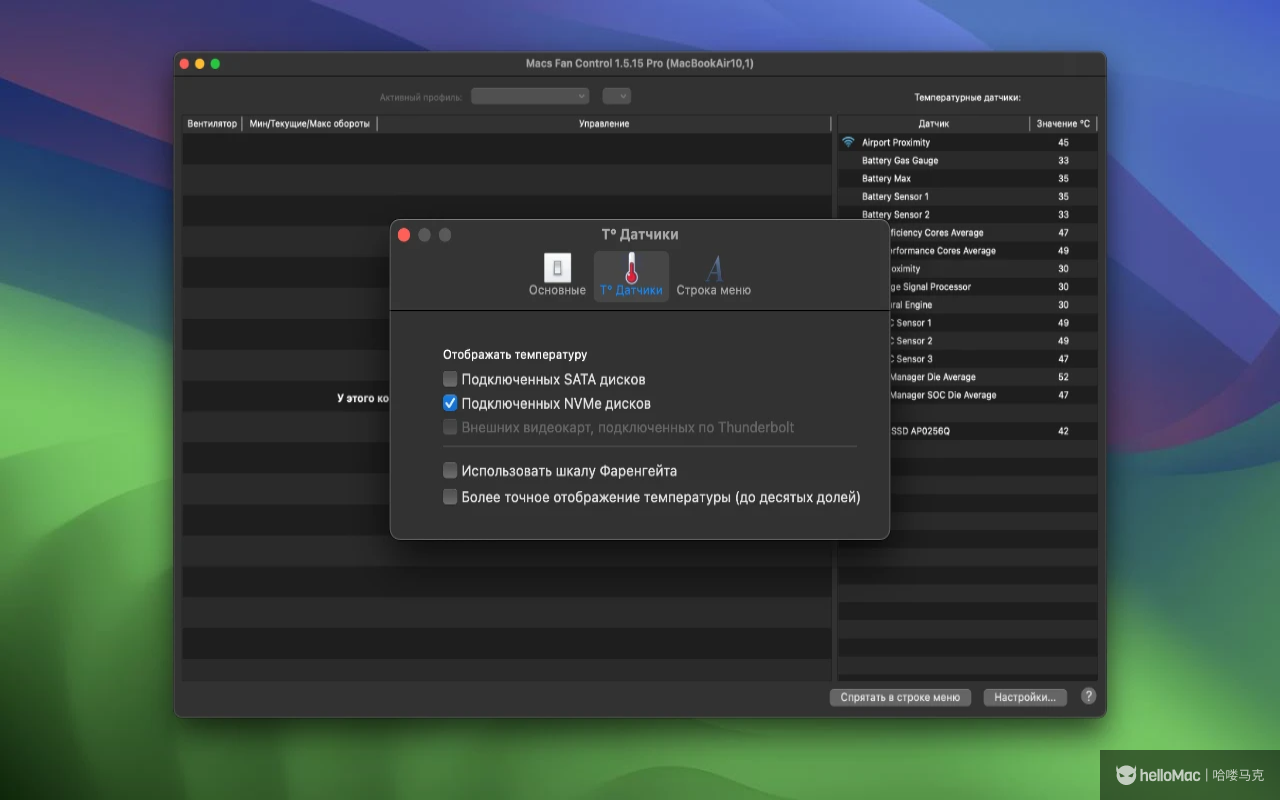Click the Спрятать в строке меню button

tap(900, 698)
